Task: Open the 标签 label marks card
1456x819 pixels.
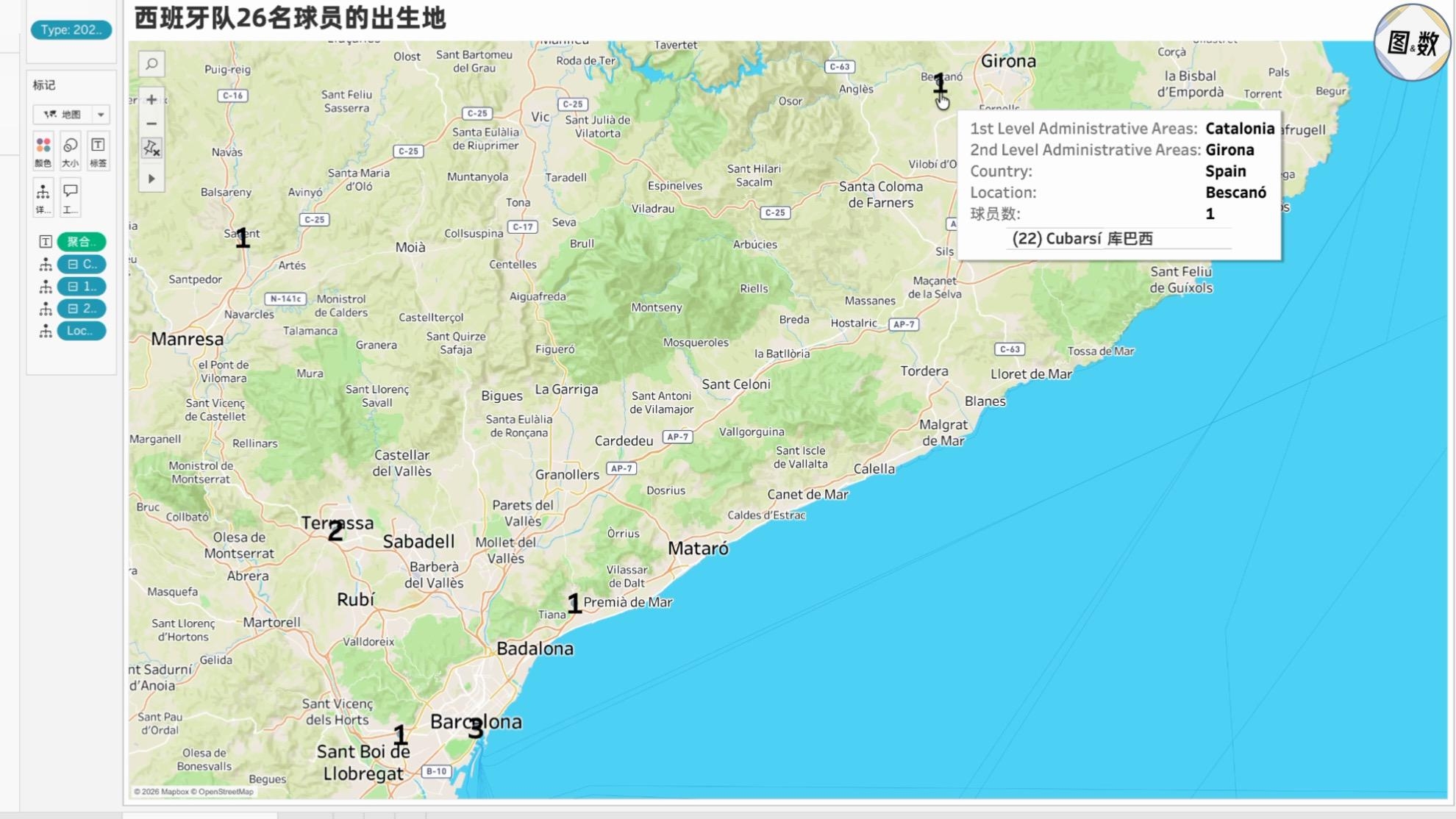Action: [98, 151]
